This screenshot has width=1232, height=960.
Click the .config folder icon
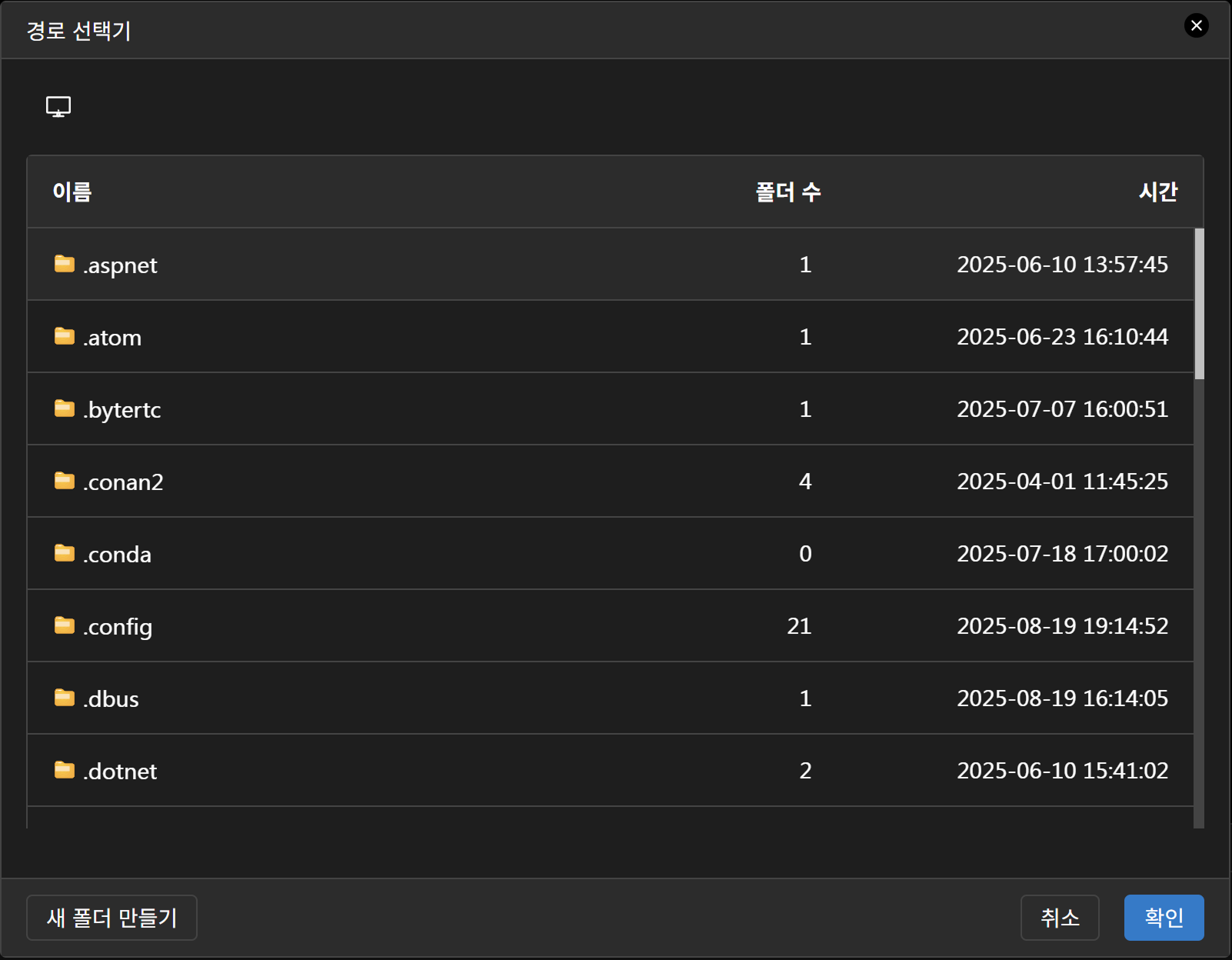click(65, 626)
